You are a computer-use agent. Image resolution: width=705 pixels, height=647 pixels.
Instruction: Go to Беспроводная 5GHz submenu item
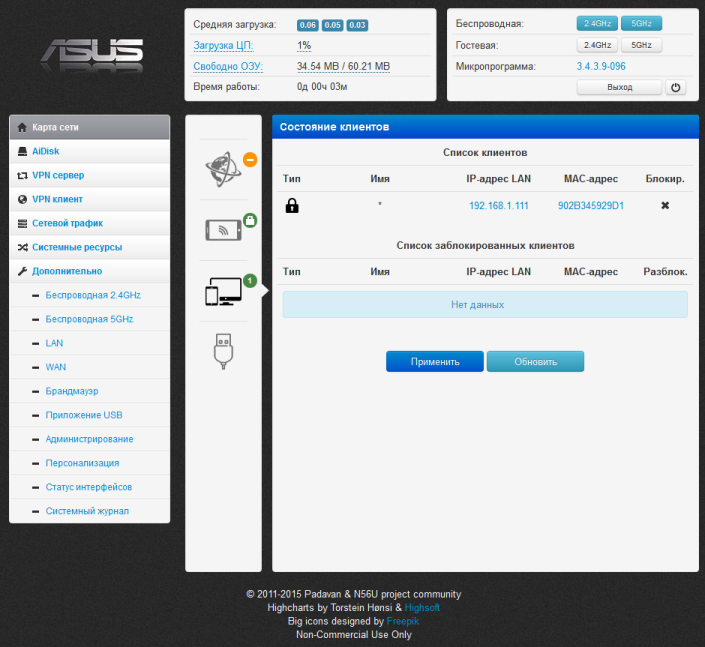pyautogui.click(x=89, y=319)
